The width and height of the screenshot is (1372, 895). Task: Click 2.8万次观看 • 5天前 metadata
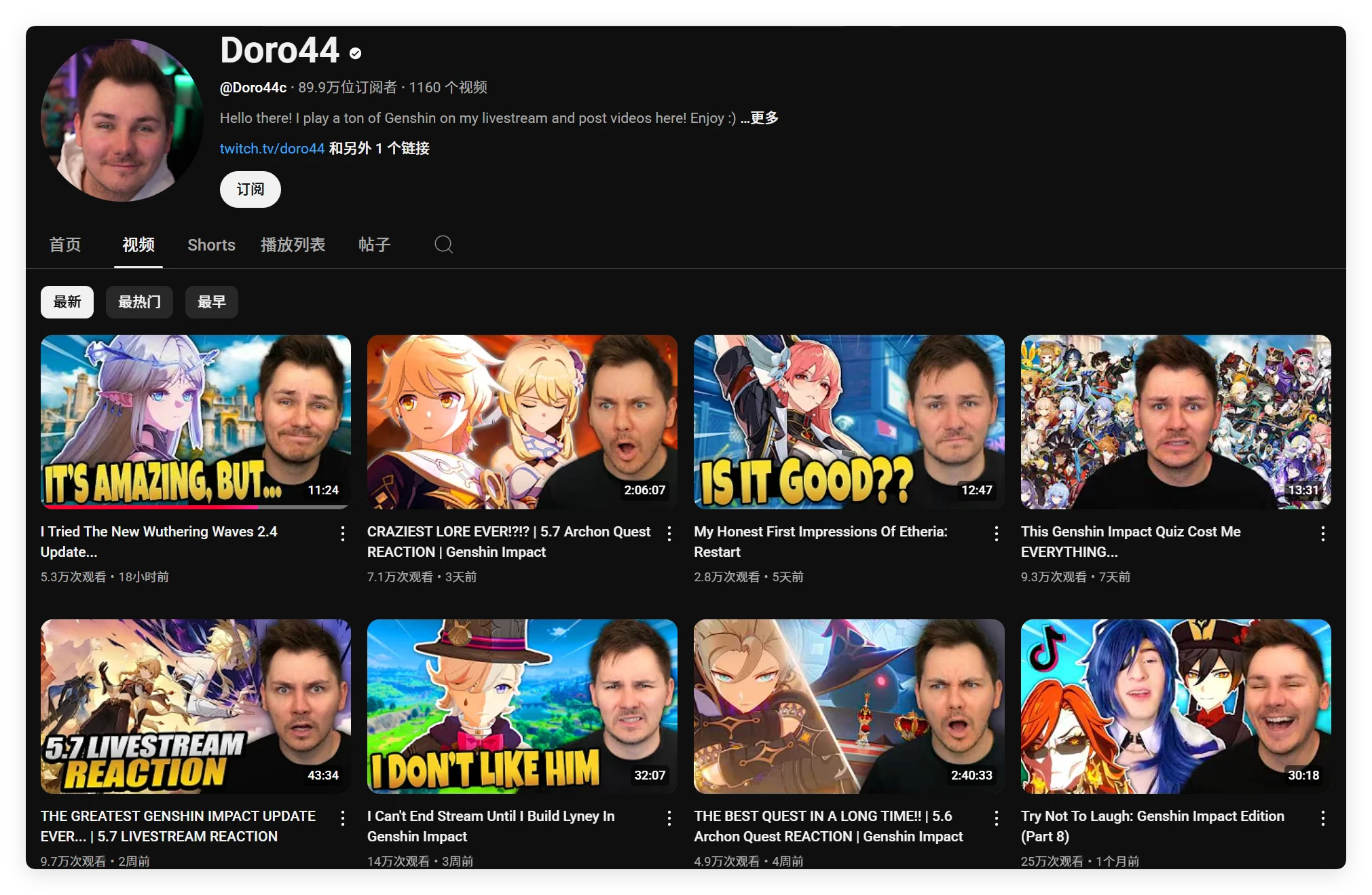coord(749,577)
